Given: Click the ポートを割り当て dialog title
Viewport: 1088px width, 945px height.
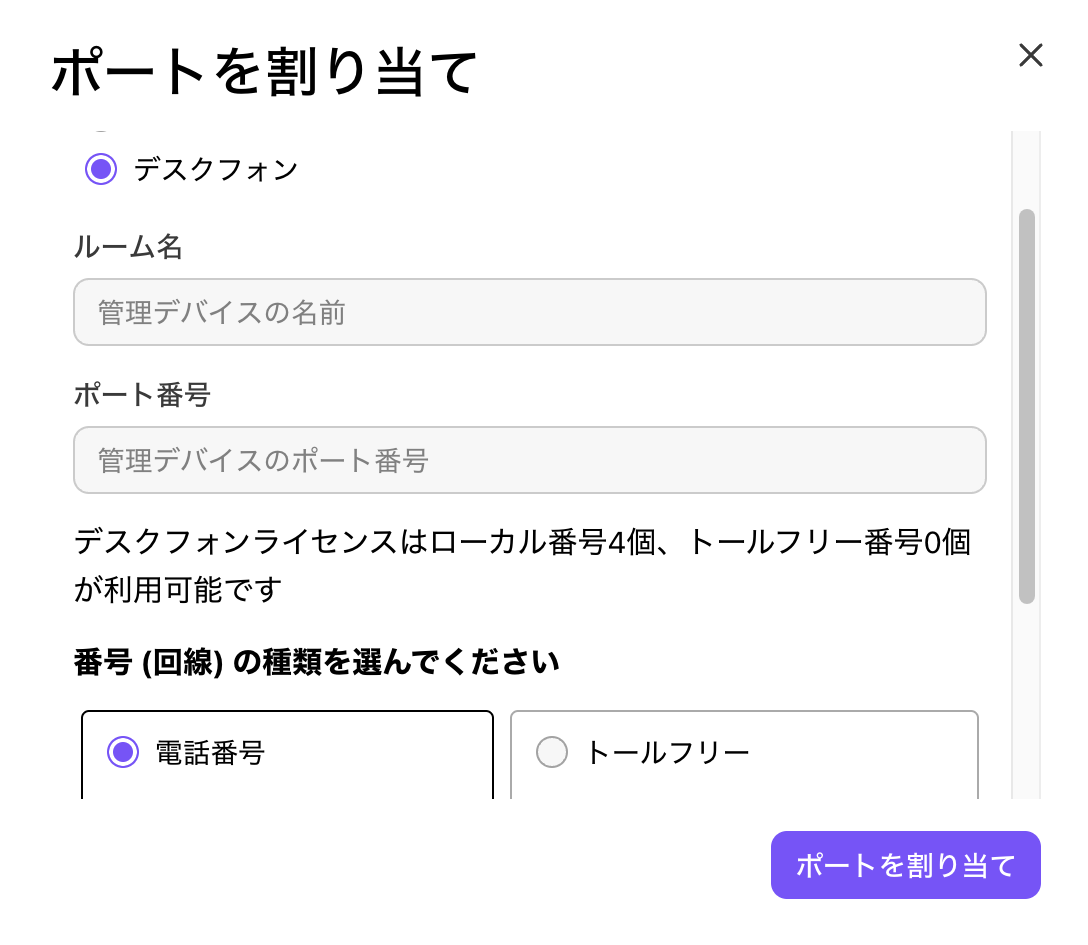Looking at the screenshot, I should 265,74.
